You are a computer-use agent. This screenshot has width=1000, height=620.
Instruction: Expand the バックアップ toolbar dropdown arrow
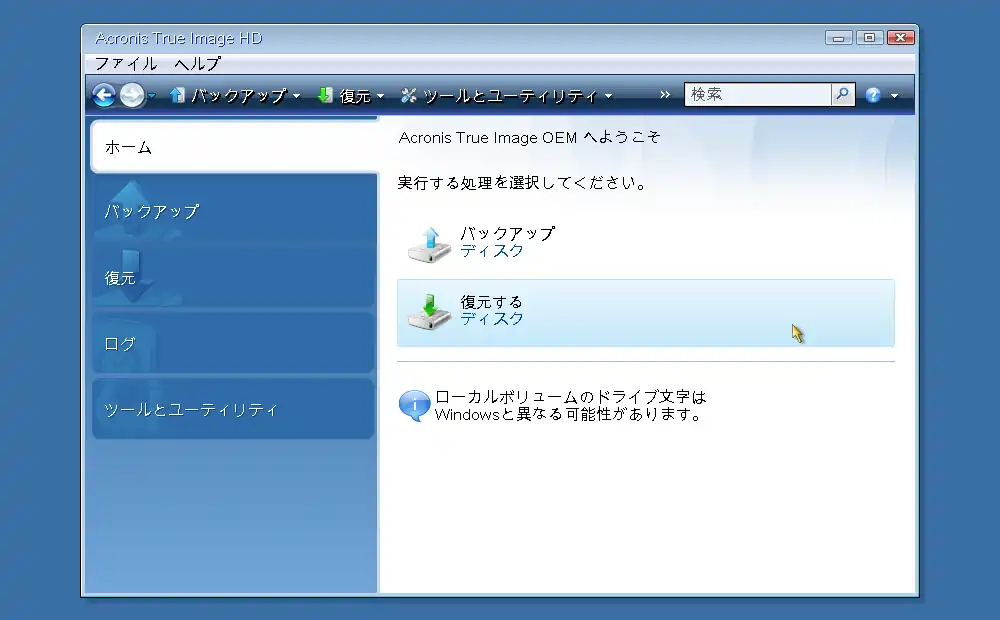coord(297,96)
